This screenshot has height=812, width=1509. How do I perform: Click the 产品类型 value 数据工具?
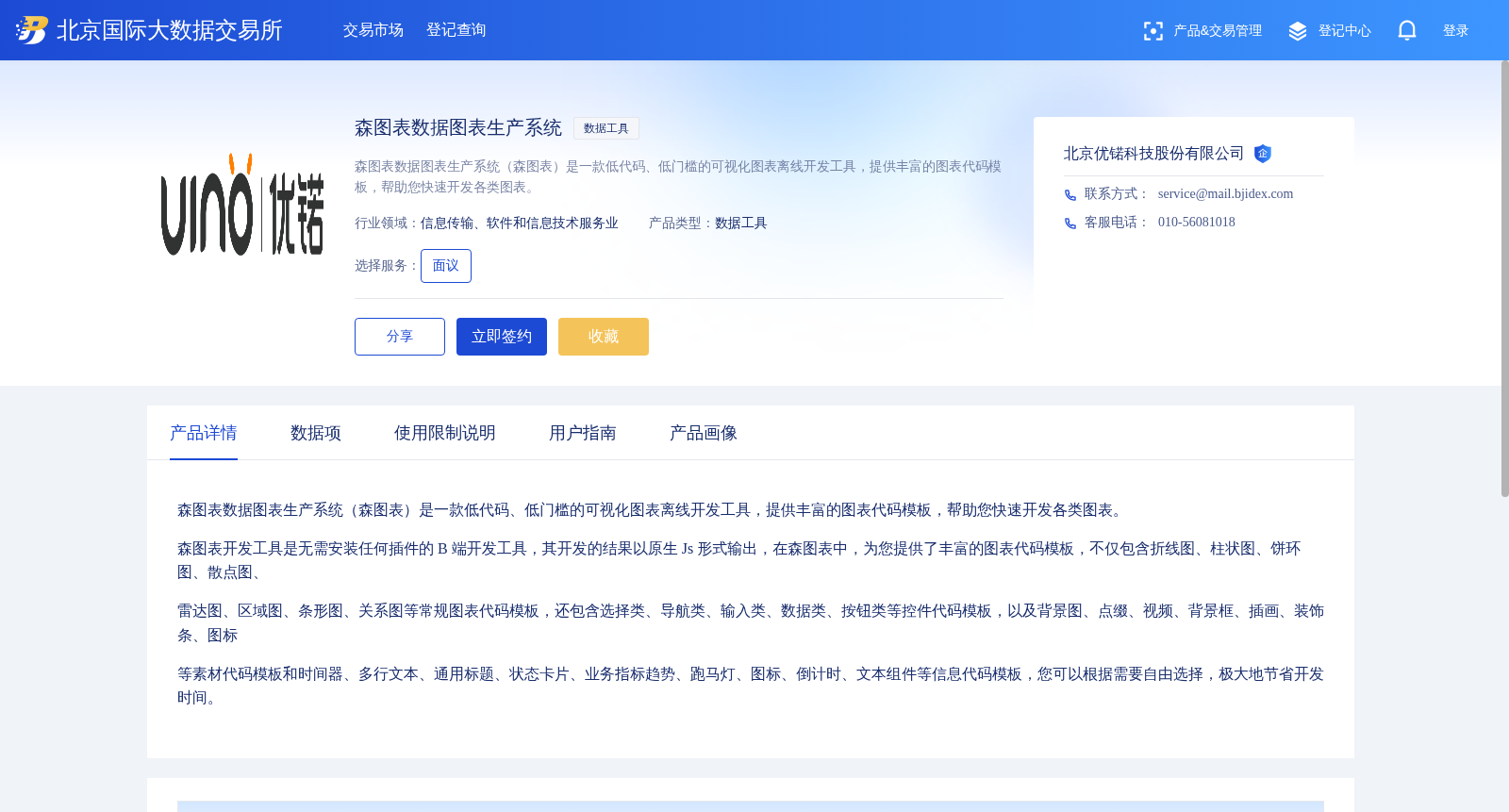click(x=741, y=224)
